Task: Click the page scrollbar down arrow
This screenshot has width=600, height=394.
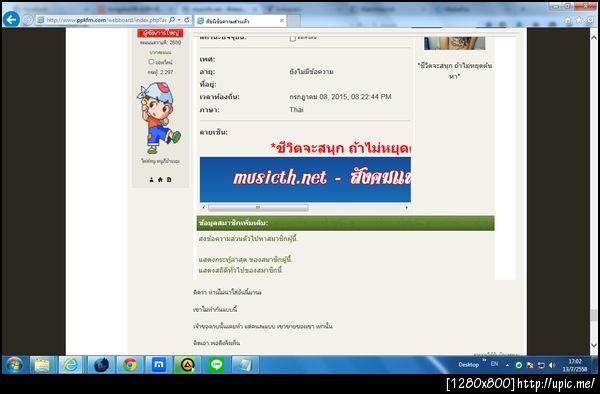Action: tap(593, 345)
